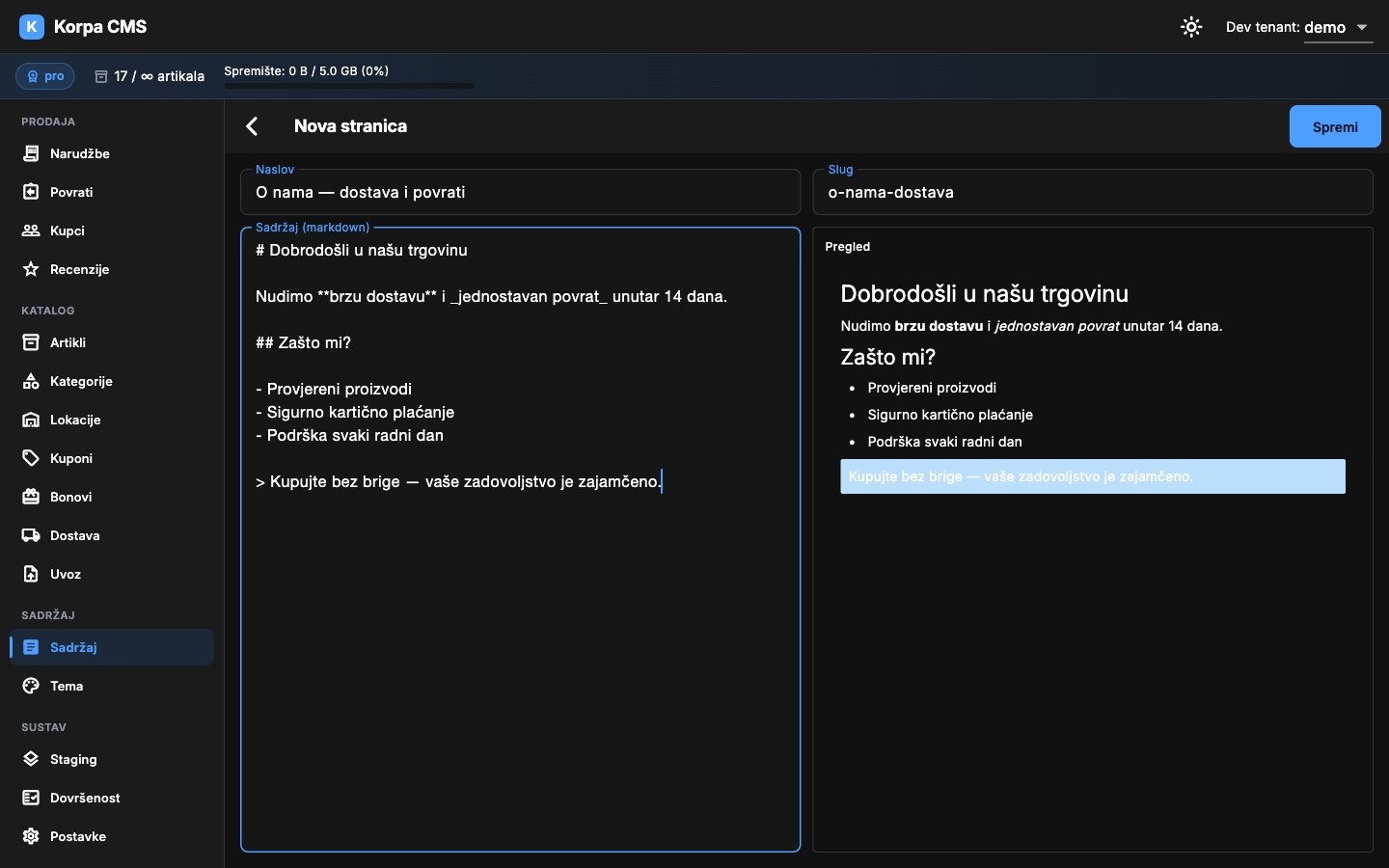
Task: Click editor line '## Zašto mi?'
Action: 303,342
